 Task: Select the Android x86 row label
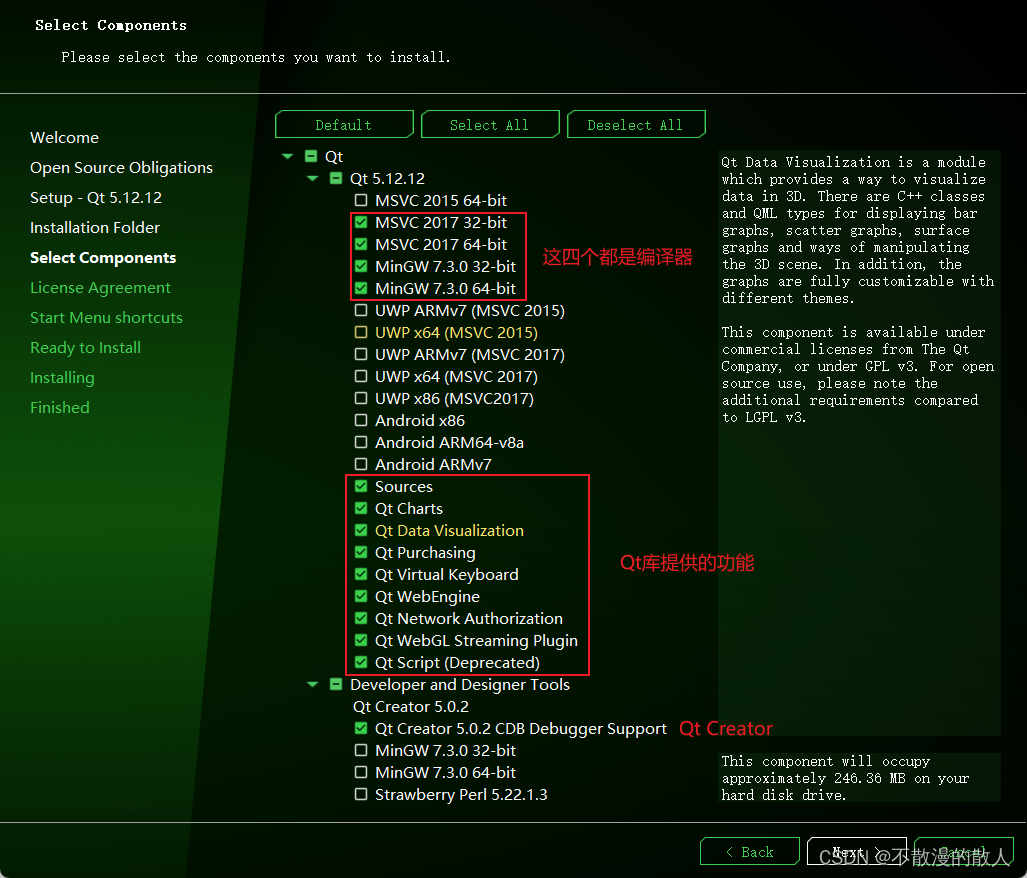[x=420, y=420]
